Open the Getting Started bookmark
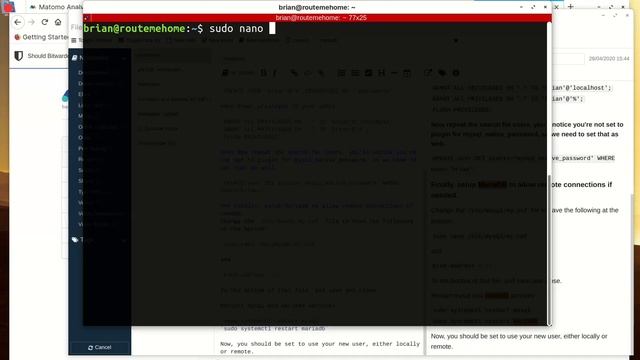 click(41, 37)
